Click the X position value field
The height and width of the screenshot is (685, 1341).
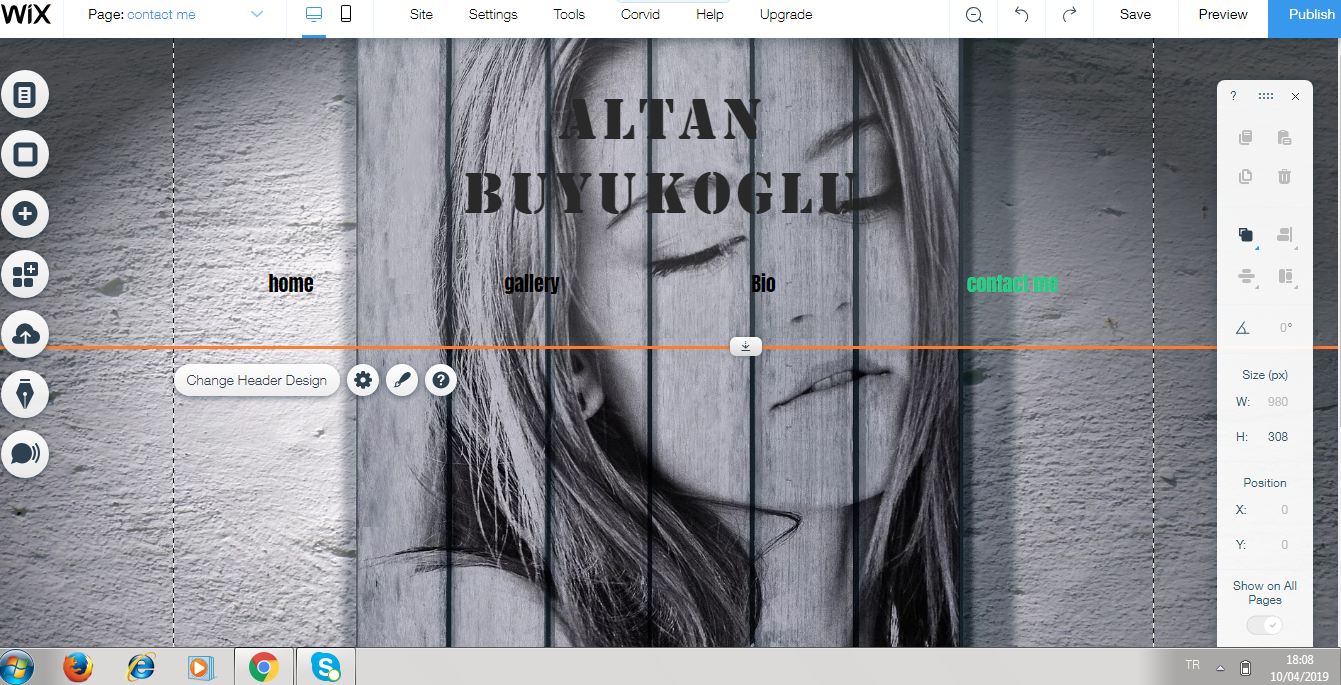[1284, 510]
